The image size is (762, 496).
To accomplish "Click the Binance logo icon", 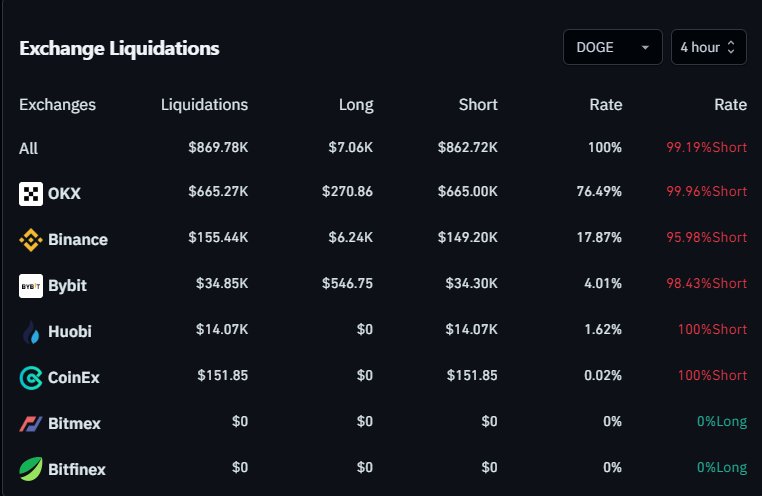I will (x=31, y=240).
